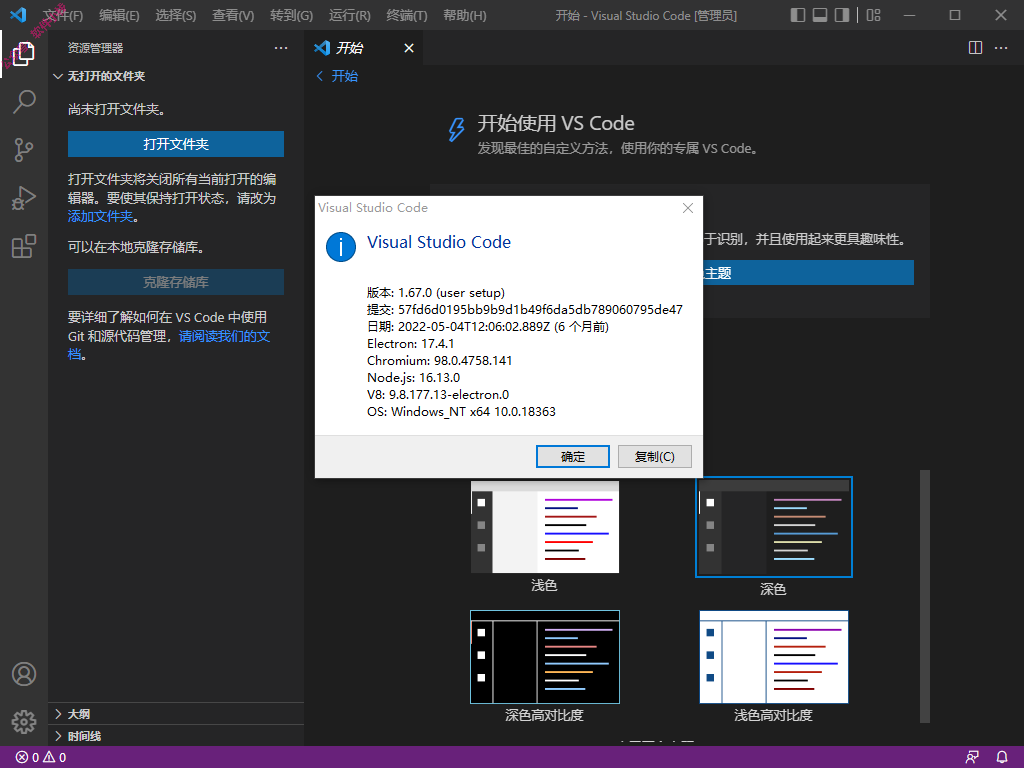The image size is (1024, 768).
Task: Click the 开始使用 VS Code heading
Action: [x=556, y=123]
